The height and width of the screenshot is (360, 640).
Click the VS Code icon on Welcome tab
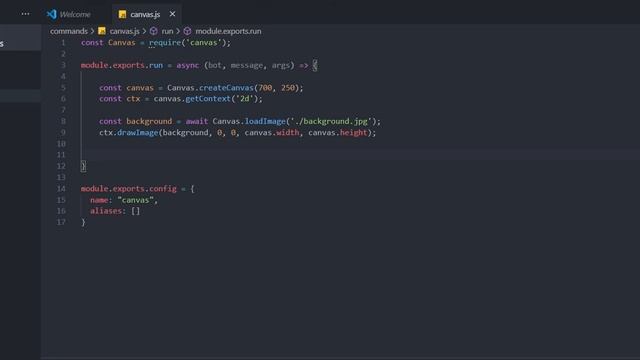coord(52,14)
